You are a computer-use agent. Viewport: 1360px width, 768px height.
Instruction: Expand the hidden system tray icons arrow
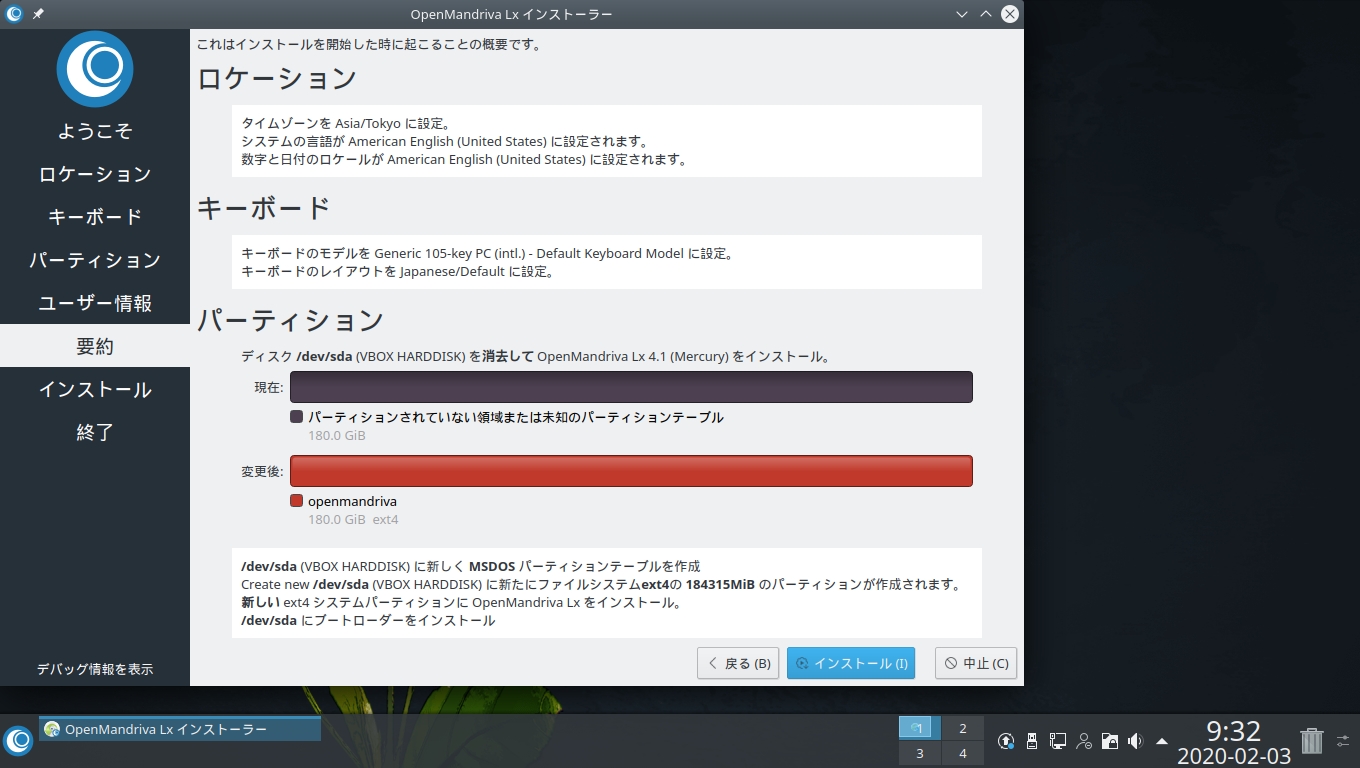tap(1161, 741)
